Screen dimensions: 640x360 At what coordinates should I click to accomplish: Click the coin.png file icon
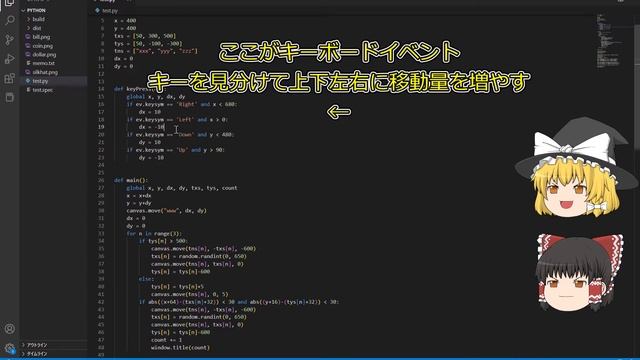pyautogui.click(x=28, y=46)
